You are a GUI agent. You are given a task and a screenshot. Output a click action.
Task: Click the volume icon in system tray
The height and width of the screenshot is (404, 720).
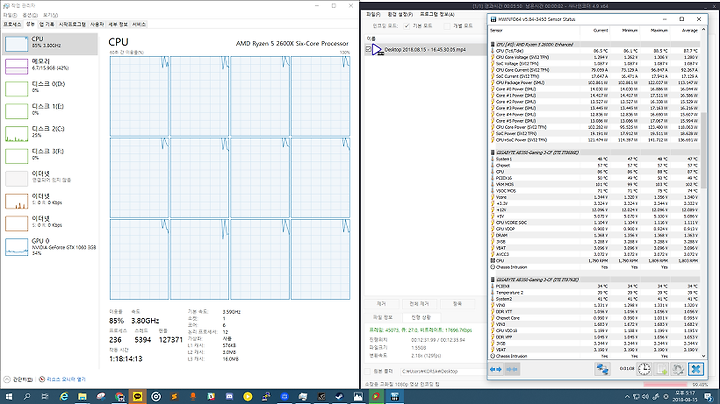pos(645,397)
